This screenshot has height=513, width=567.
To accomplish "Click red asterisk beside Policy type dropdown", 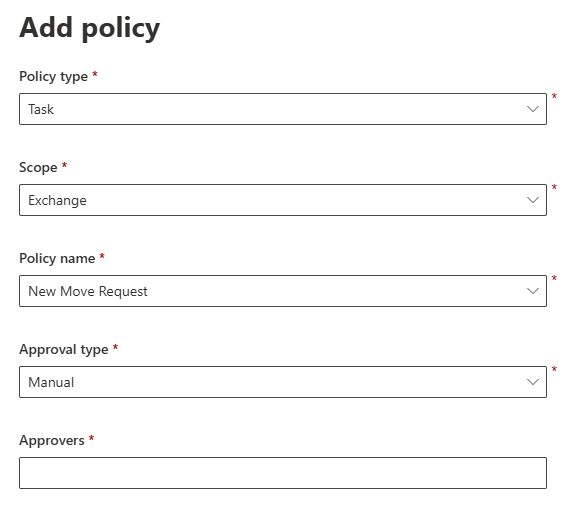I will tap(554, 97).
